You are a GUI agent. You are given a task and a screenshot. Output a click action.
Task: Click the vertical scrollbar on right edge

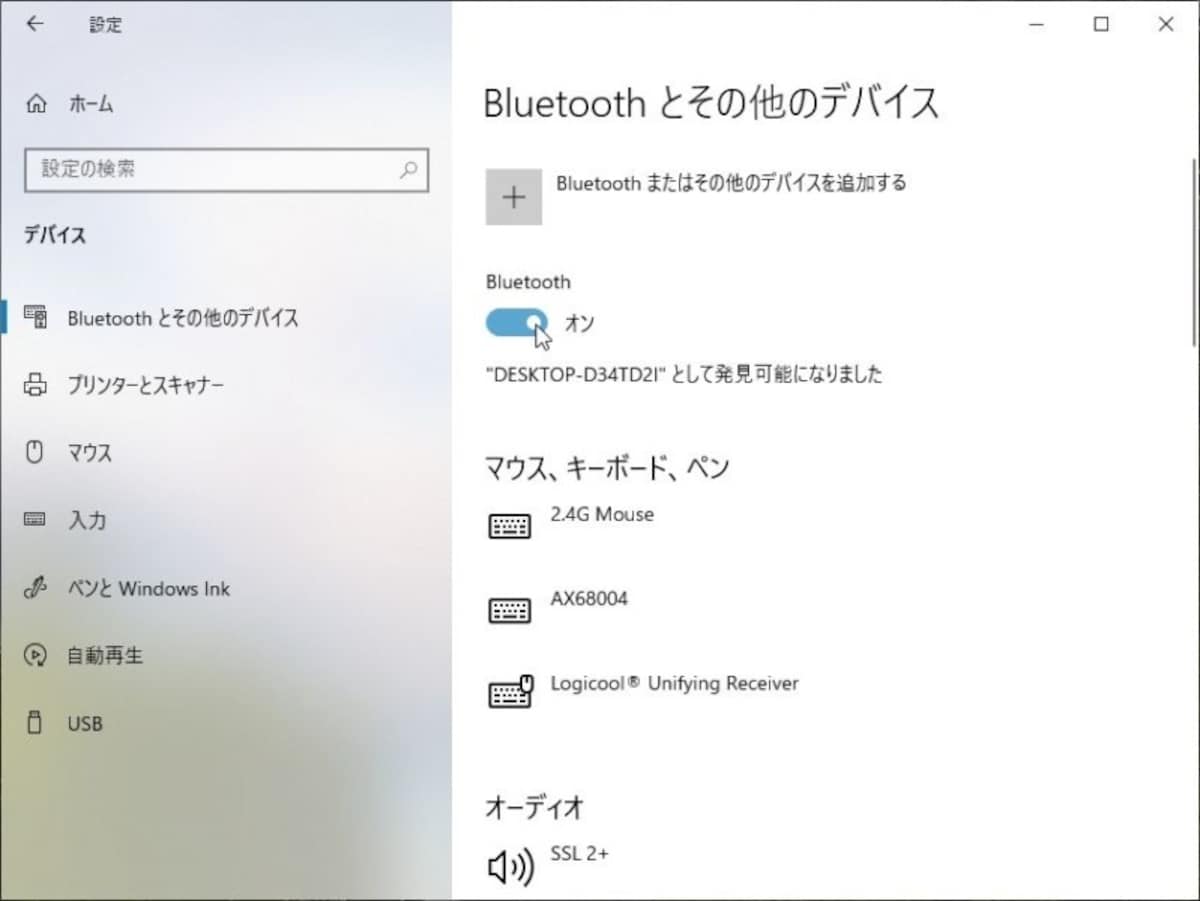tap(1192, 252)
